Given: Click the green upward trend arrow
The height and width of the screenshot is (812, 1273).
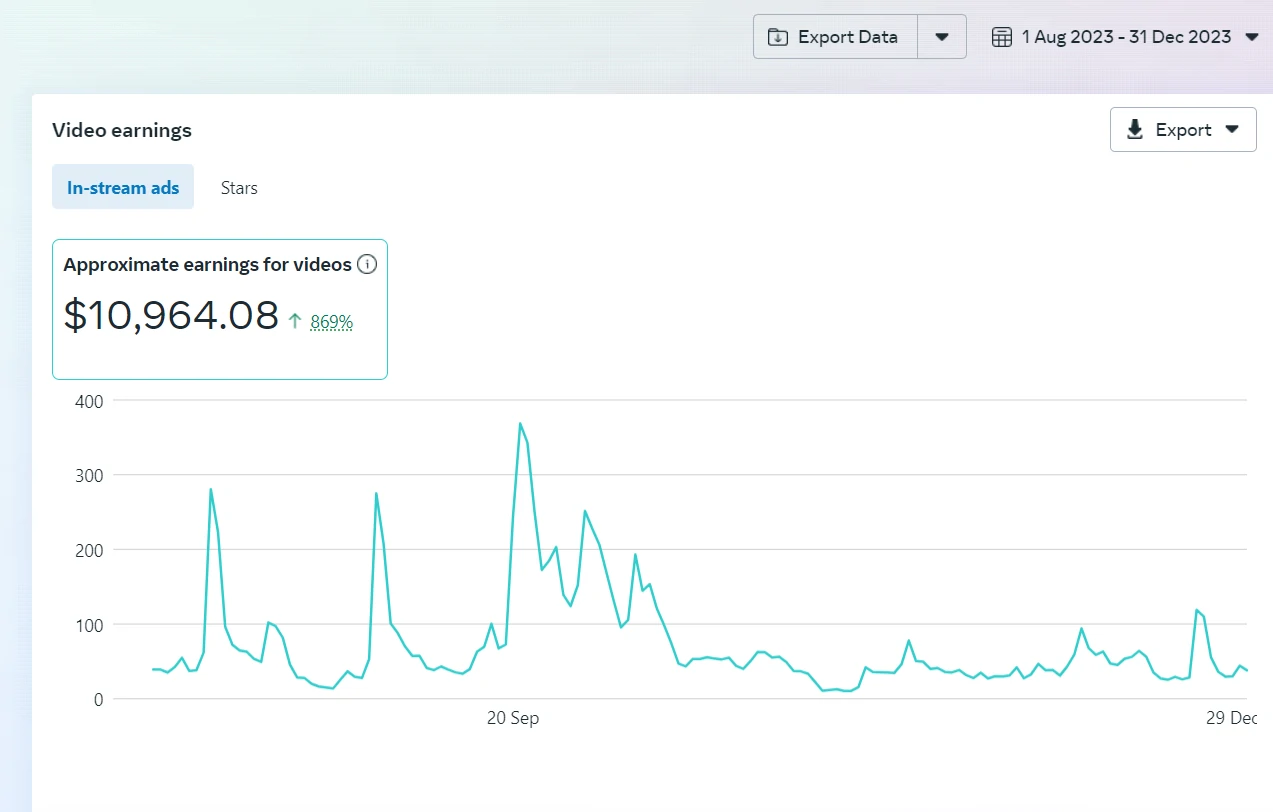Looking at the screenshot, I should [x=295, y=321].
